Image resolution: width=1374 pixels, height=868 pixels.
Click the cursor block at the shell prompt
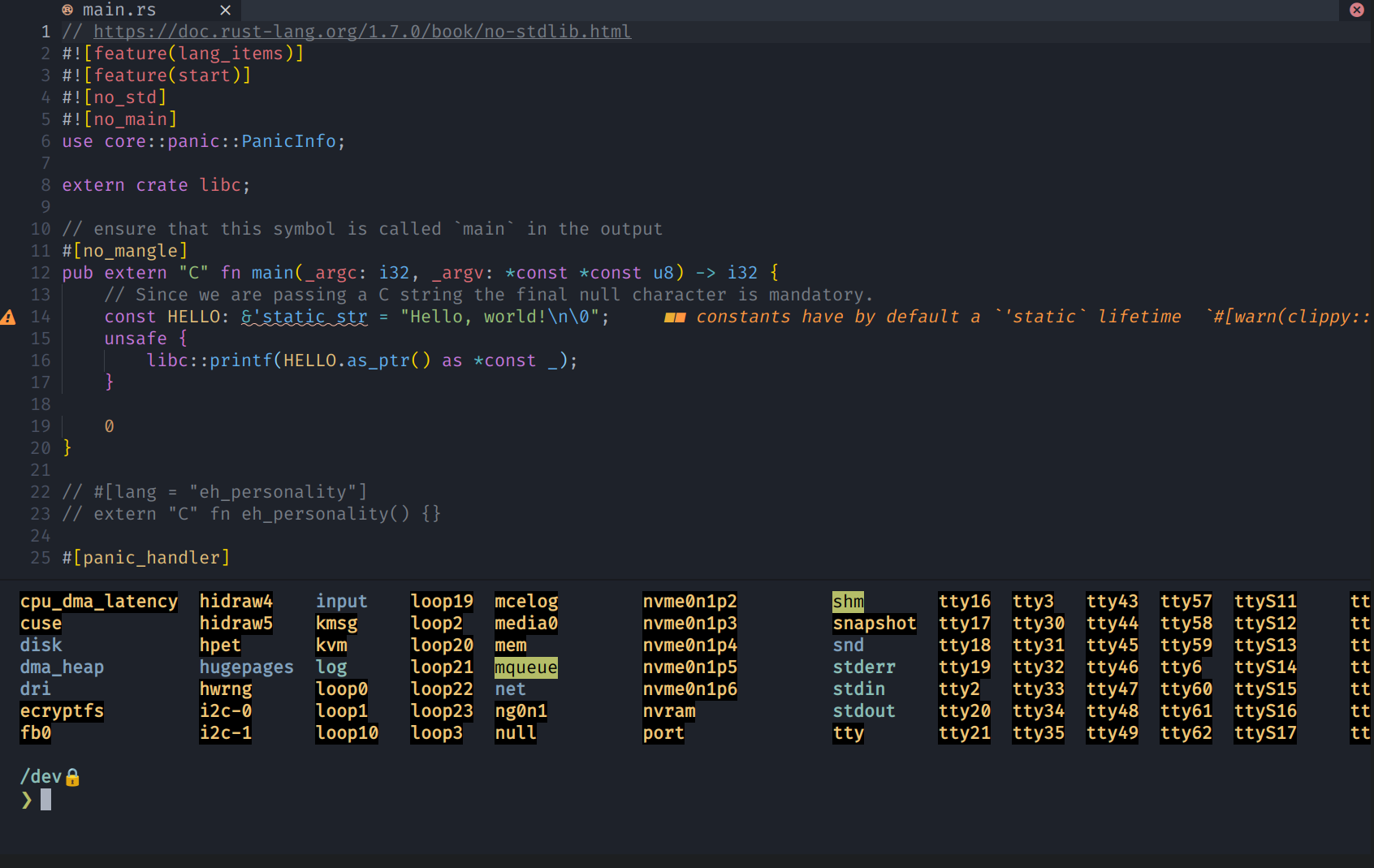coord(46,800)
